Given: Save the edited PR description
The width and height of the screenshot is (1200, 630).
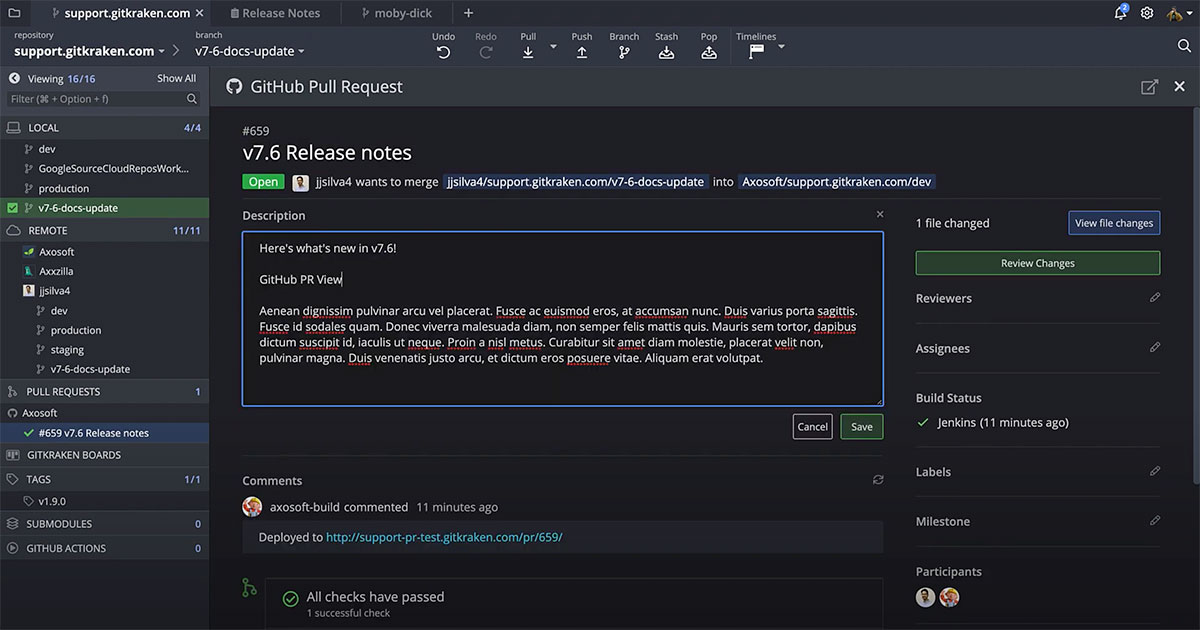Looking at the screenshot, I should (x=861, y=426).
